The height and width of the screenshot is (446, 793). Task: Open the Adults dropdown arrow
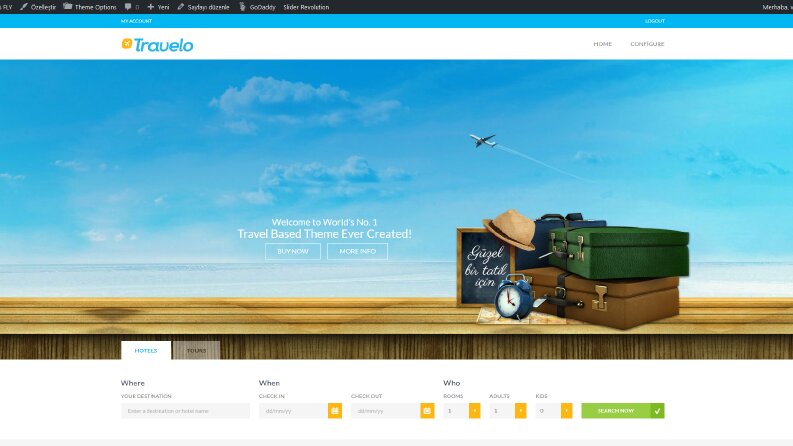pyautogui.click(x=520, y=411)
